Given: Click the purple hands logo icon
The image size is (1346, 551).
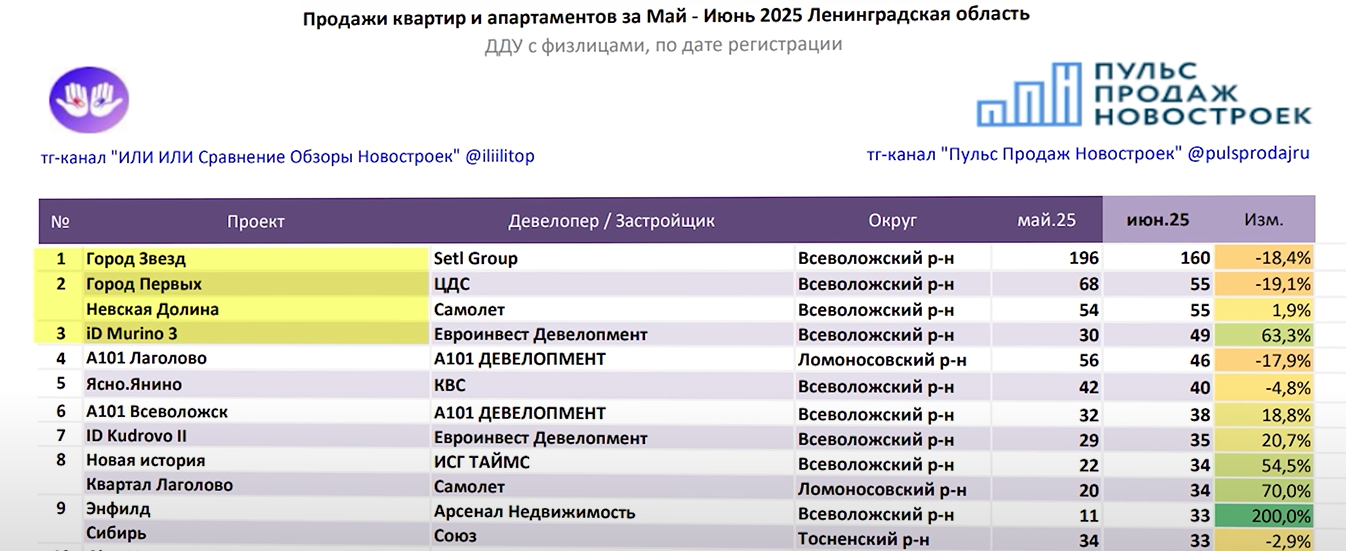Looking at the screenshot, I should pyautogui.click(x=89, y=99).
